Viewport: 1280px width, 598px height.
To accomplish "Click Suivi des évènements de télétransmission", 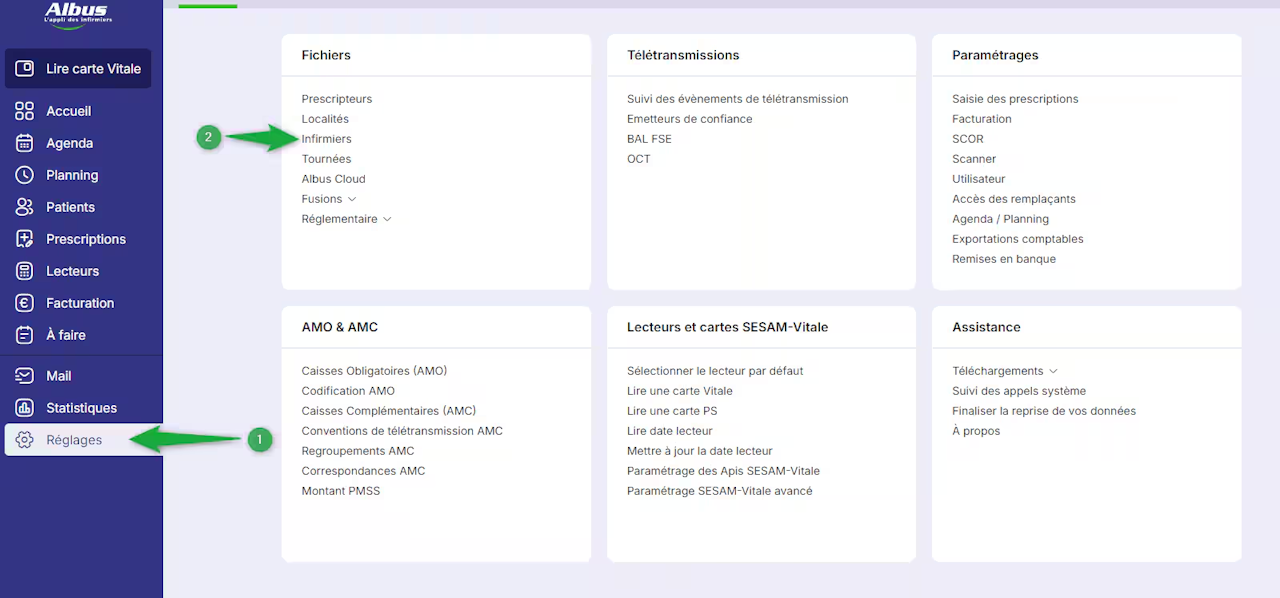I will (737, 99).
